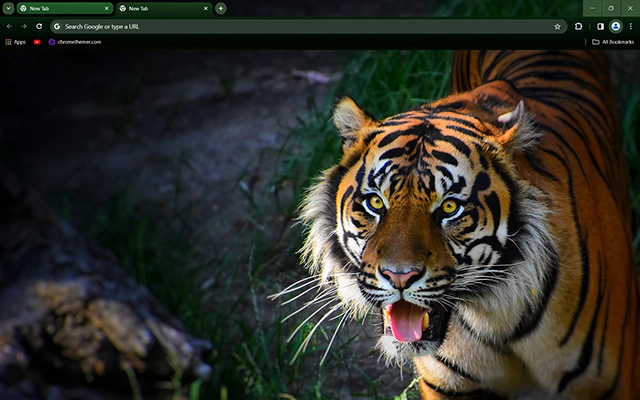This screenshot has width=640, height=400.
Task: Click the Google icon in the address bar
Action: coord(57,27)
